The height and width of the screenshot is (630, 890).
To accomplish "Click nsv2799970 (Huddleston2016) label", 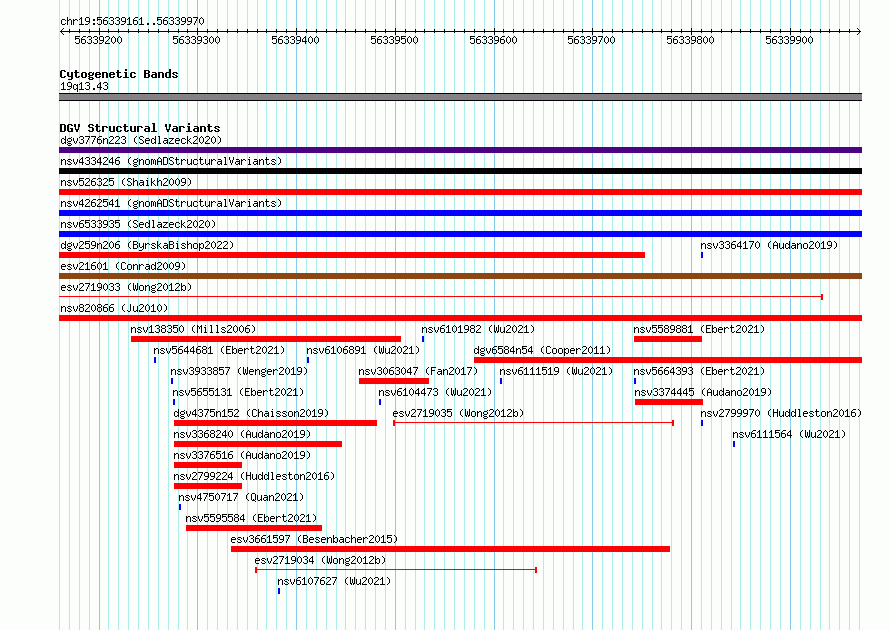I will [x=781, y=413].
